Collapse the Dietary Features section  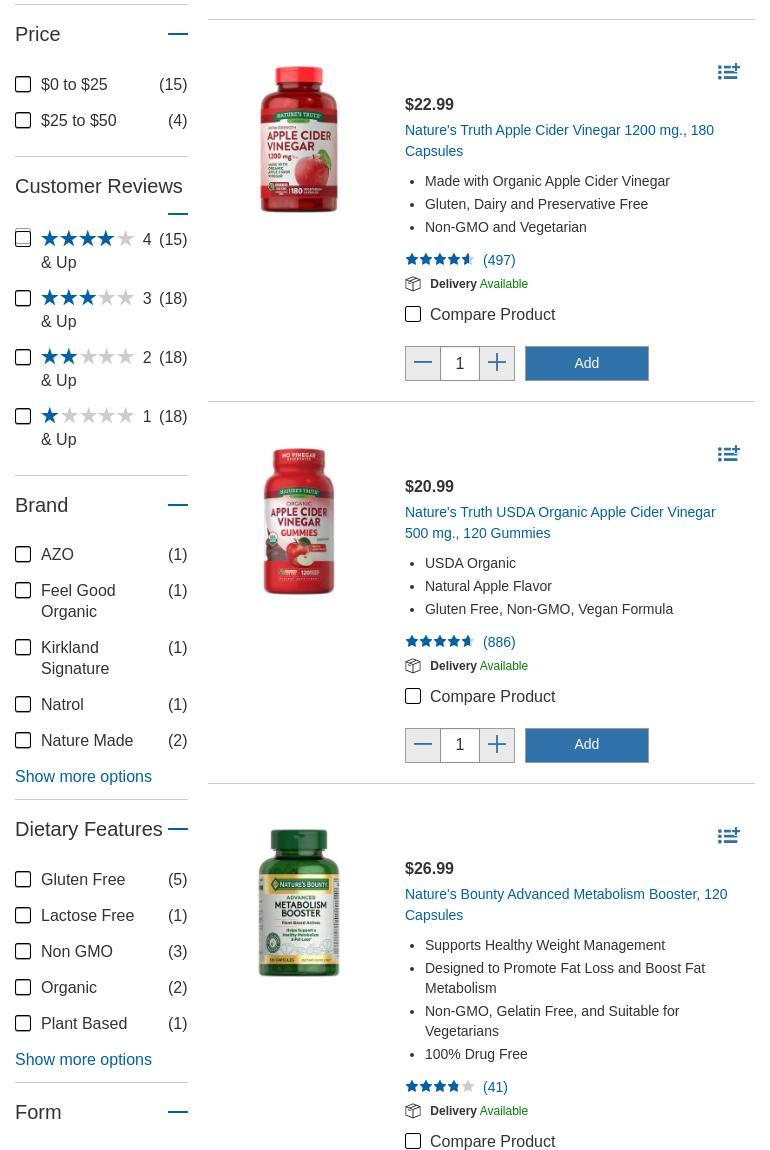(178, 829)
